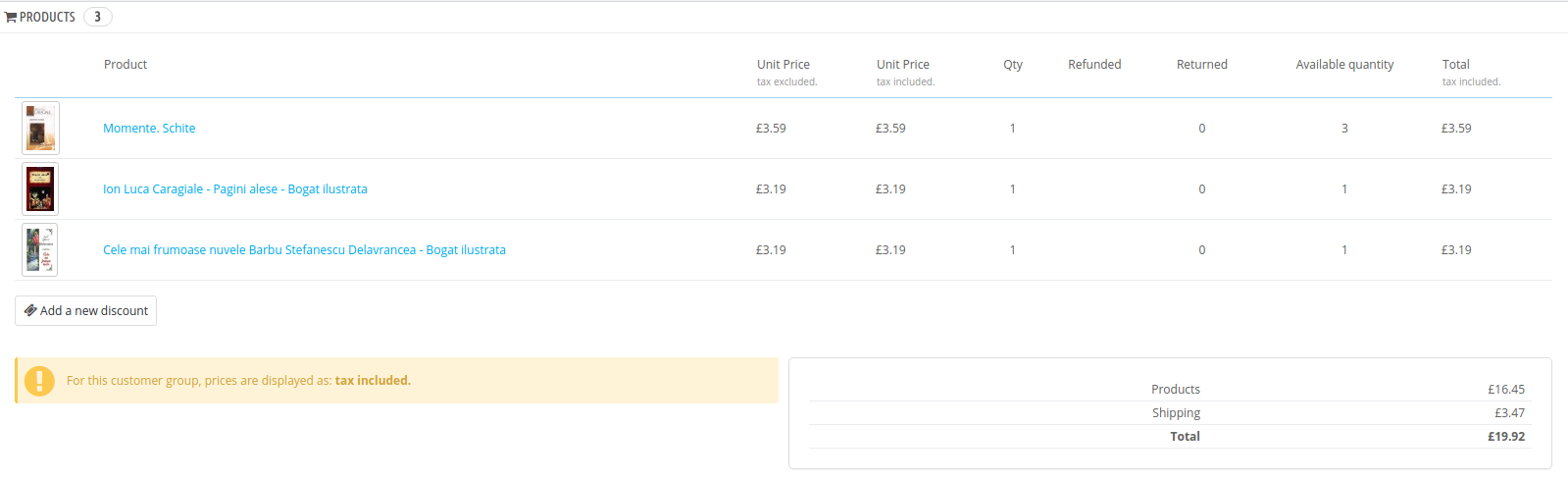The width and height of the screenshot is (1568, 481).
Task: Open the Momente. Schite product link
Action: [x=149, y=129]
